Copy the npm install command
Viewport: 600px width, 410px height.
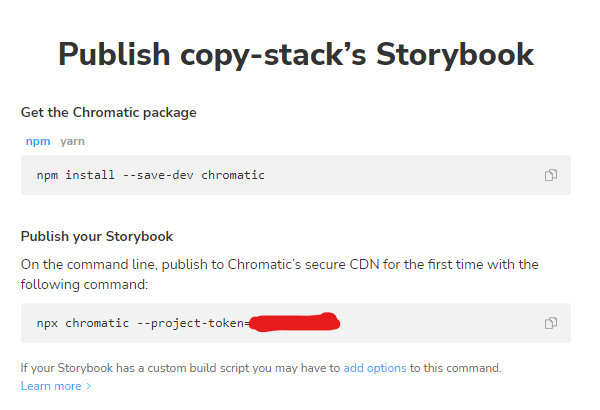(x=551, y=175)
